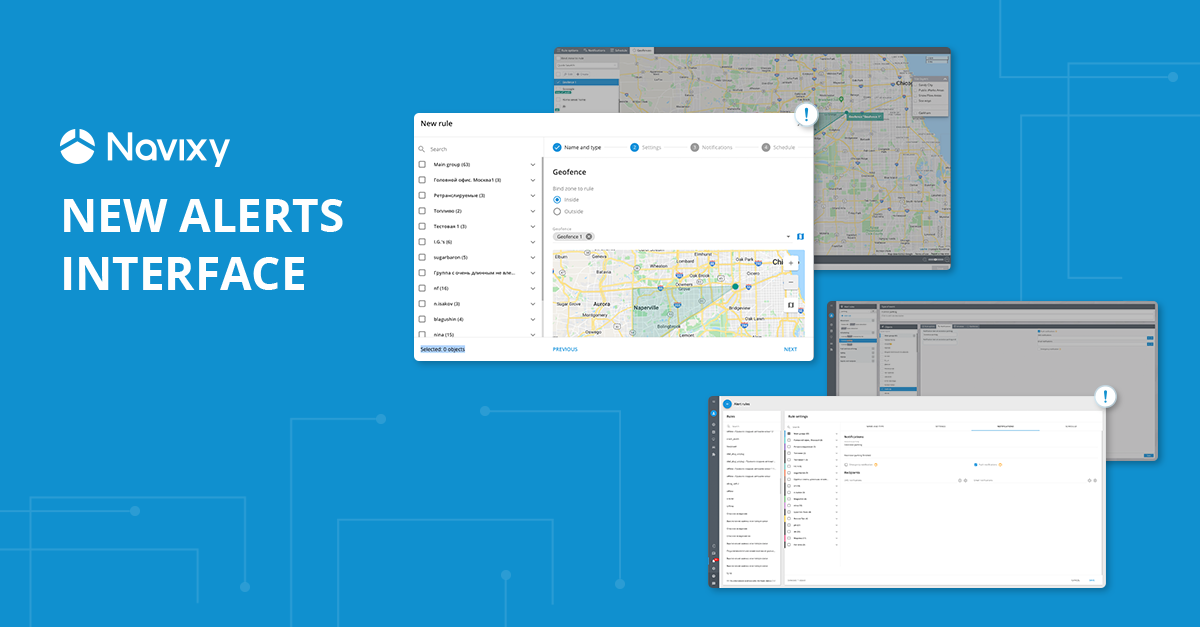This screenshot has height=627, width=1200.
Task: Select the Inside radio option
Action: click(x=557, y=199)
